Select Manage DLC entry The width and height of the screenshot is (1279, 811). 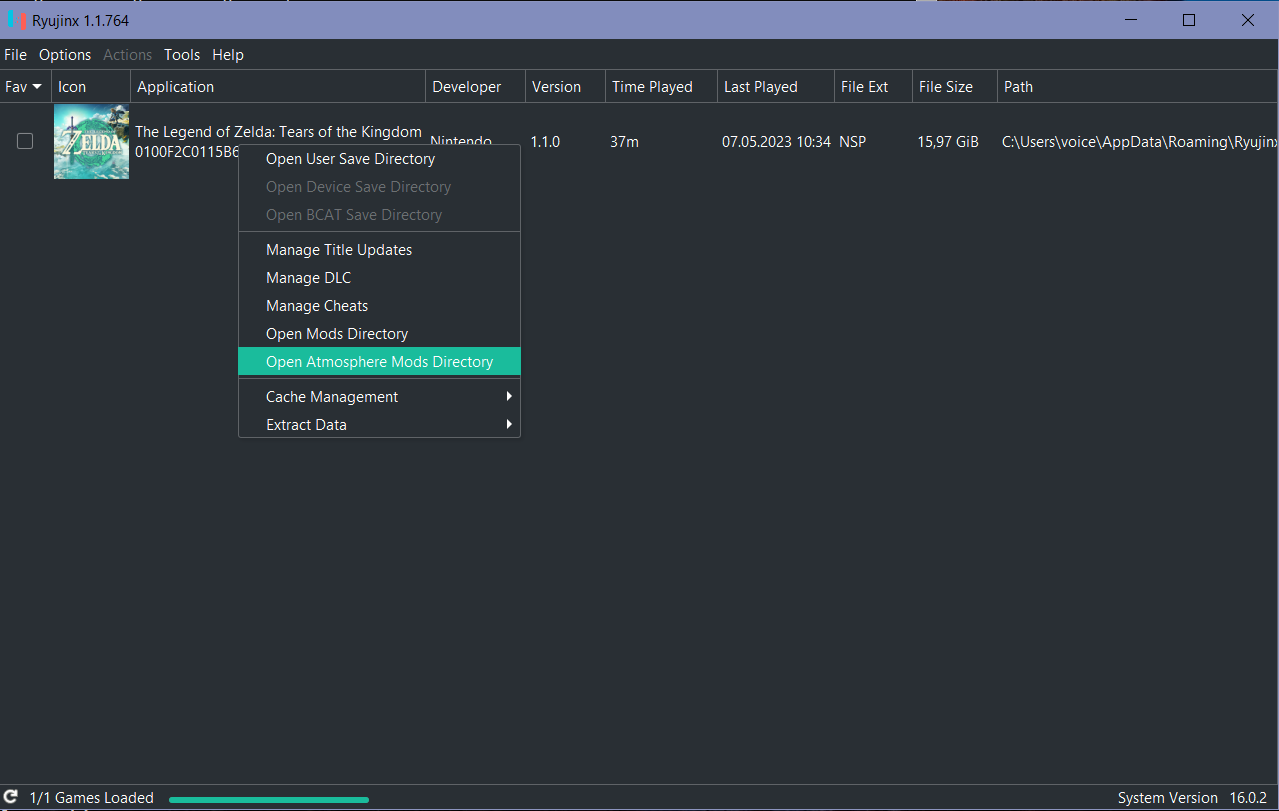[379, 278]
